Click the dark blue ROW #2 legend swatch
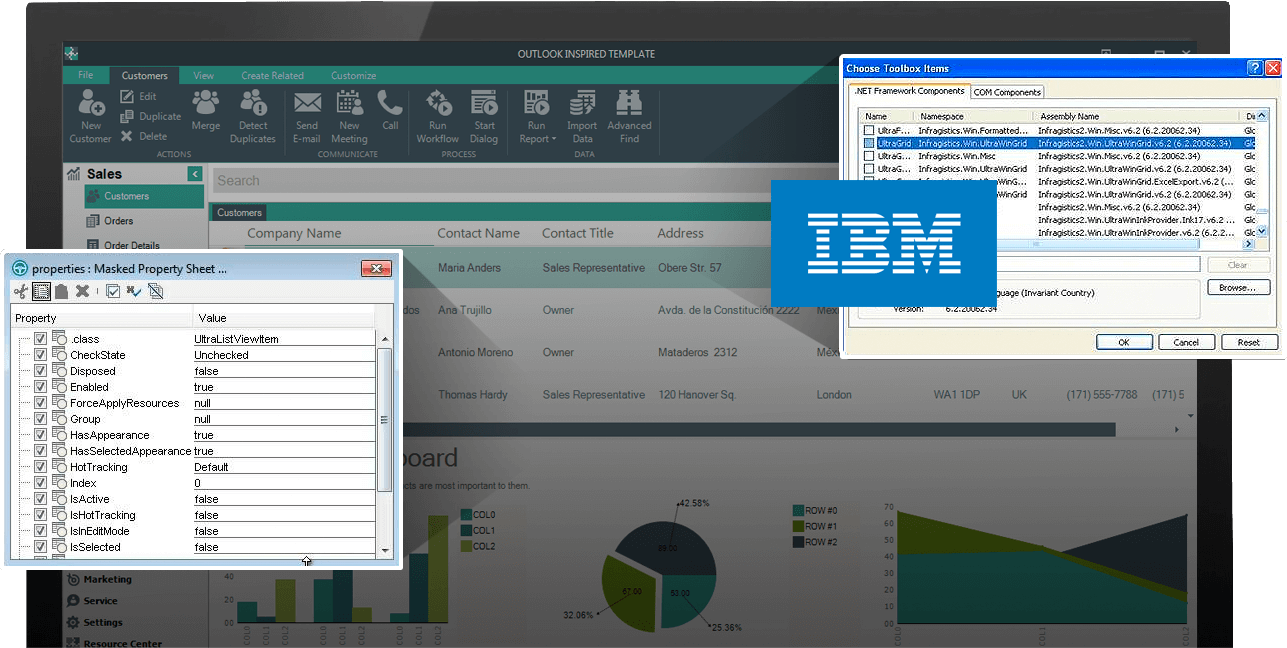This screenshot has width=1287, height=648. 798,542
